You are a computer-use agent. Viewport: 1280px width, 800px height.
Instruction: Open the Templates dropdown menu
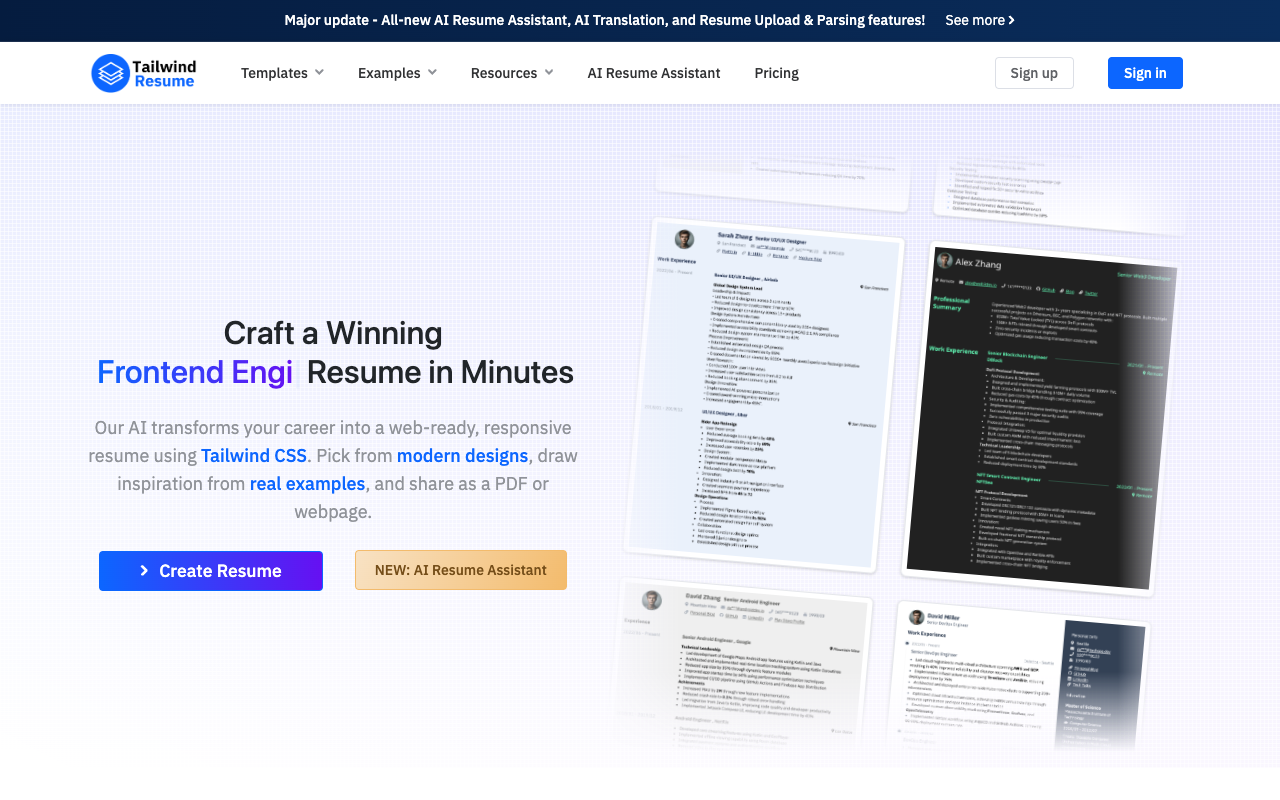click(282, 73)
